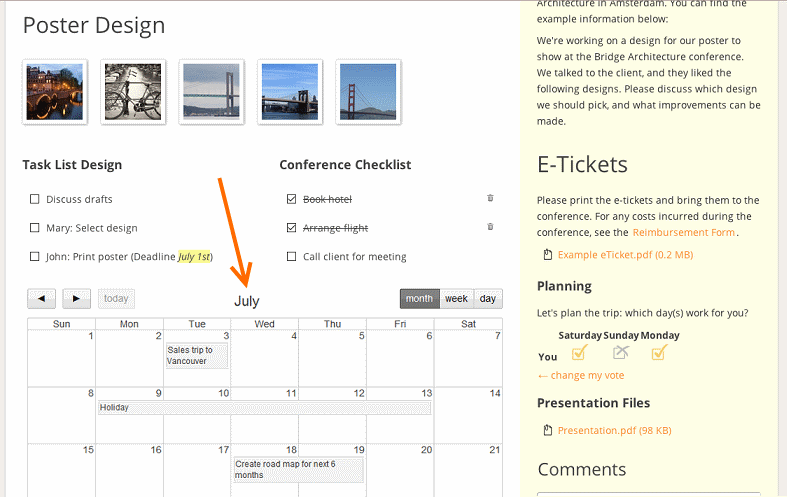Click file icon beside Example eTicket.pdf
The height and width of the screenshot is (497, 787).
click(x=548, y=255)
